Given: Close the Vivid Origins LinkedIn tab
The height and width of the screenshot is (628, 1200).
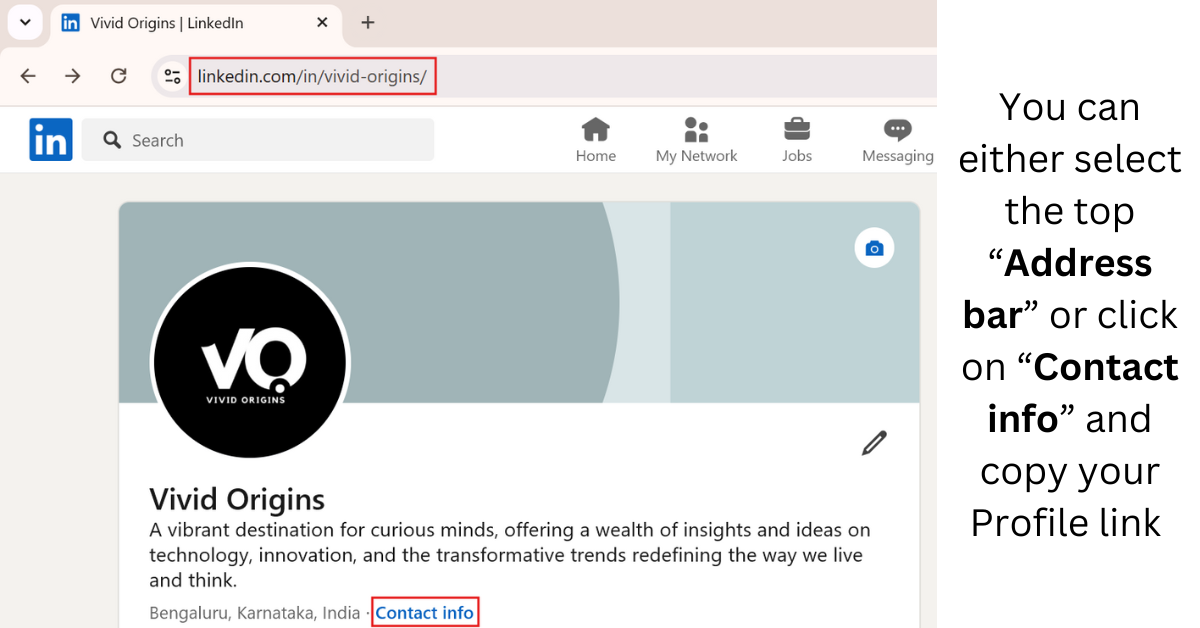Looking at the screenshot, I should coord(322,22).
